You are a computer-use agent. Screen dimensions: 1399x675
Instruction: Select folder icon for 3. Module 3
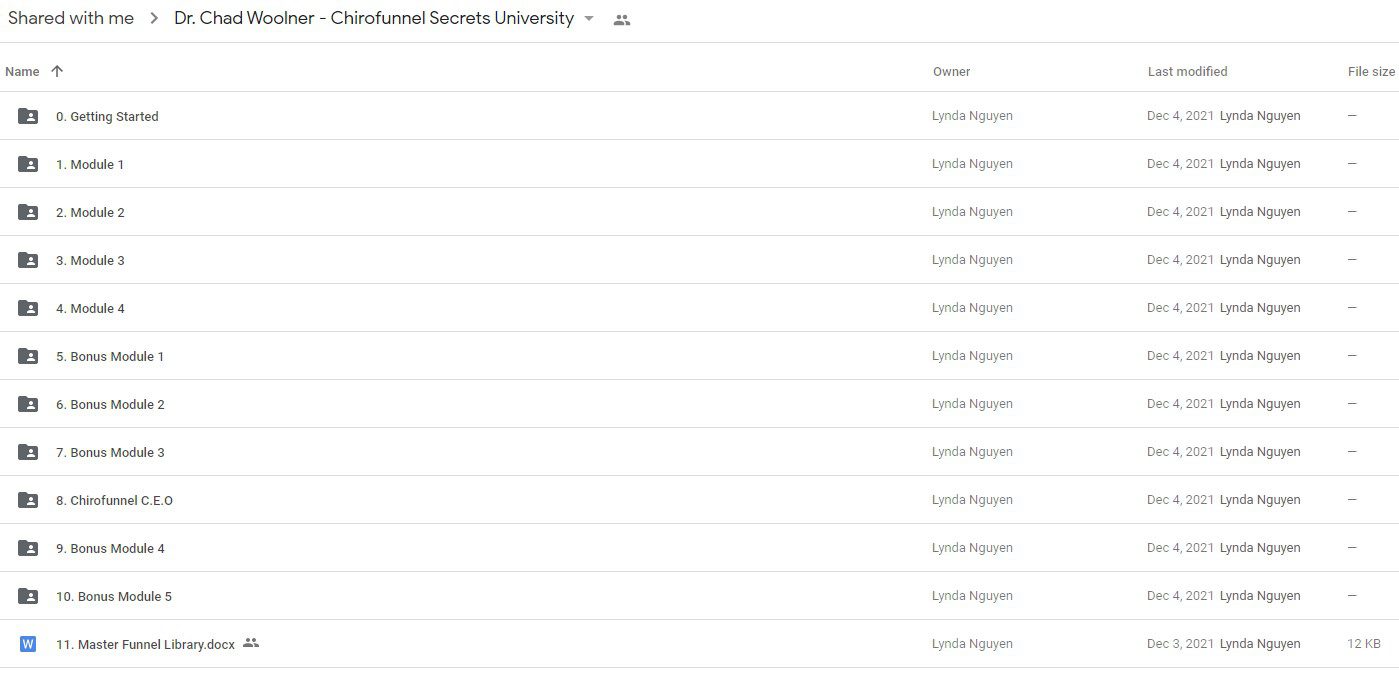pyautogui.click(x=28, y=260)
